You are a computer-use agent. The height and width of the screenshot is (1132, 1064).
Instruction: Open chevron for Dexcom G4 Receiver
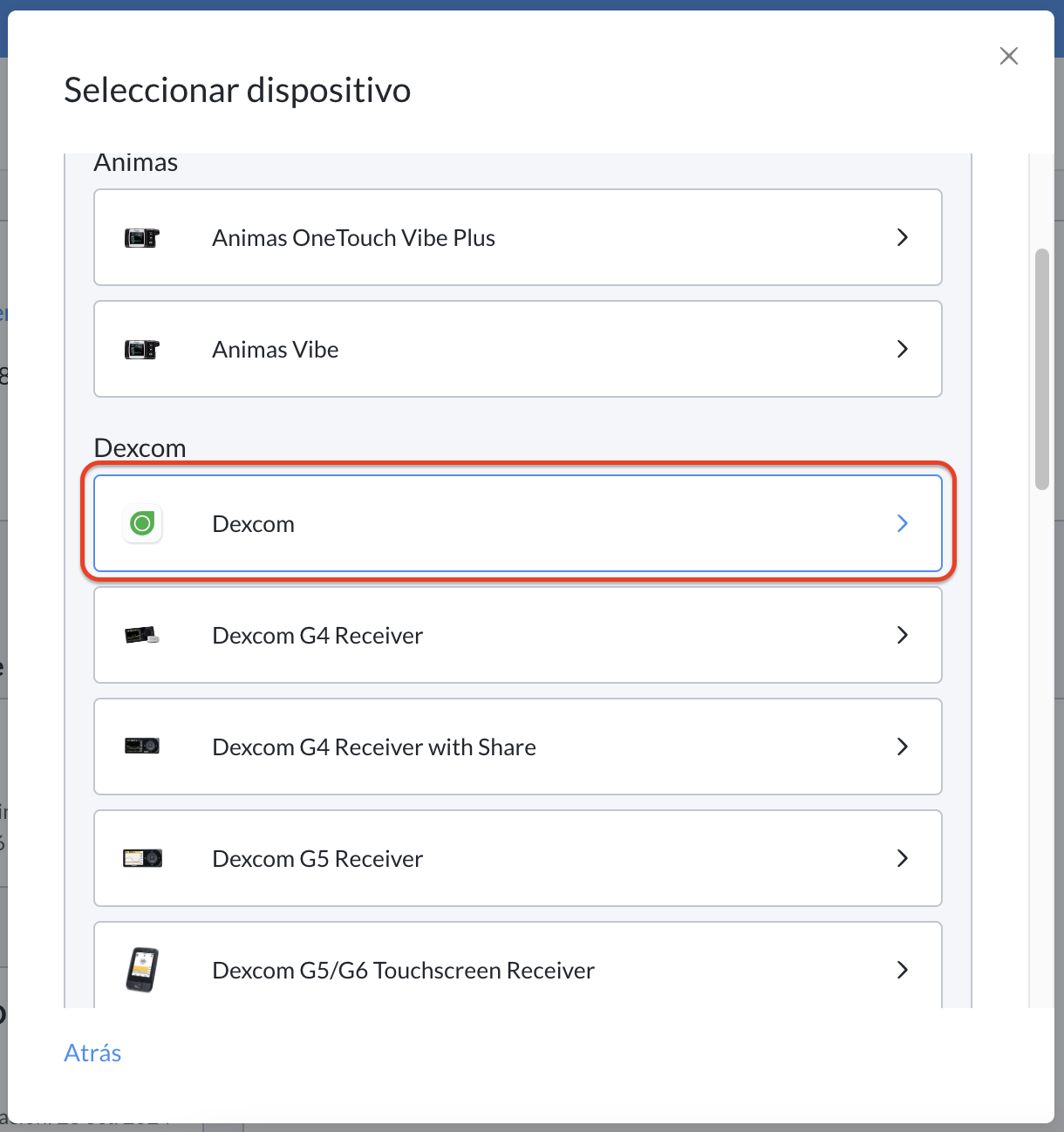(x=903, y=635)
